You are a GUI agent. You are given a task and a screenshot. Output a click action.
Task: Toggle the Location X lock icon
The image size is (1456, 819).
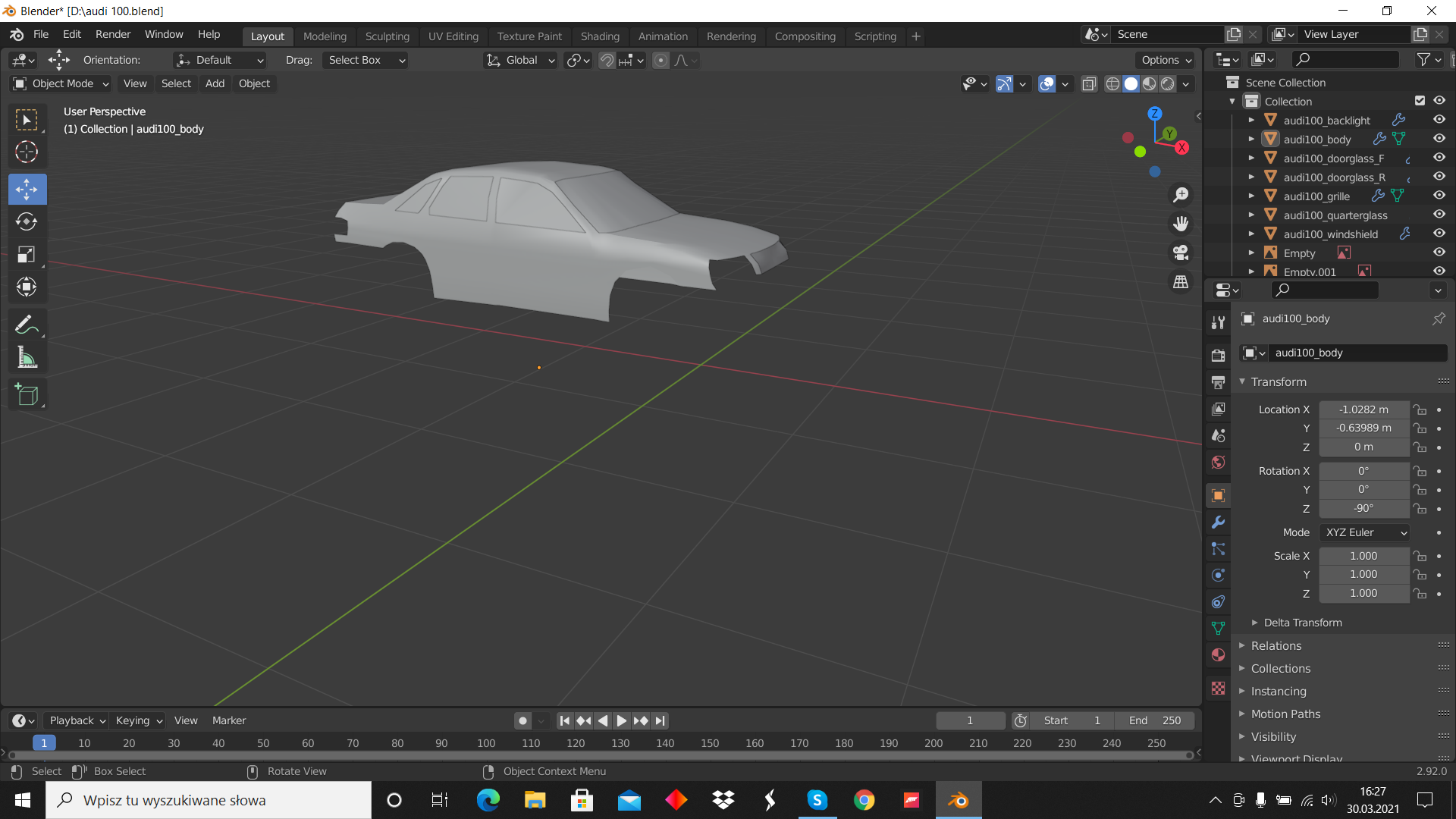(x=1420, y=409)
